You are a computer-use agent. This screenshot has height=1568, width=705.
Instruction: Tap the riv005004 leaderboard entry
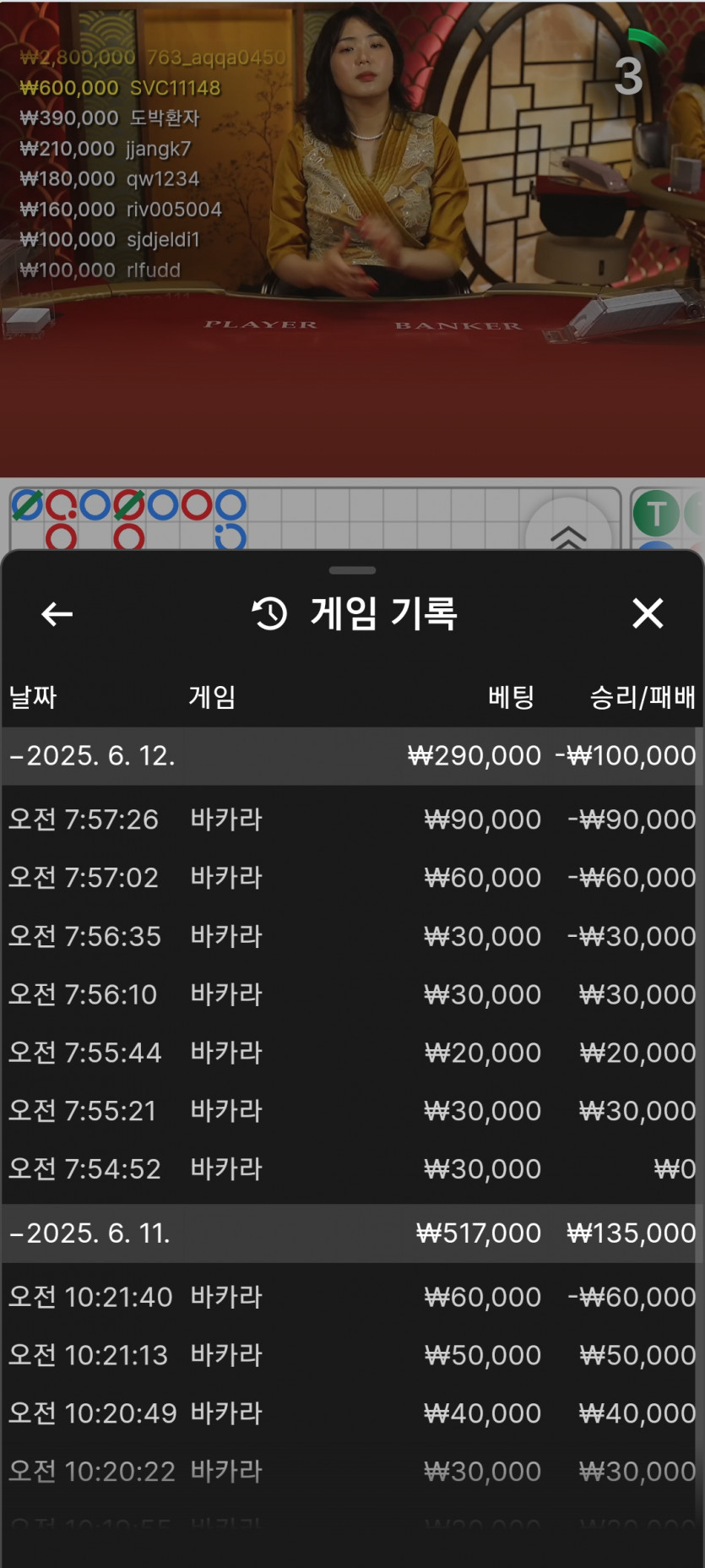point(121,210)
